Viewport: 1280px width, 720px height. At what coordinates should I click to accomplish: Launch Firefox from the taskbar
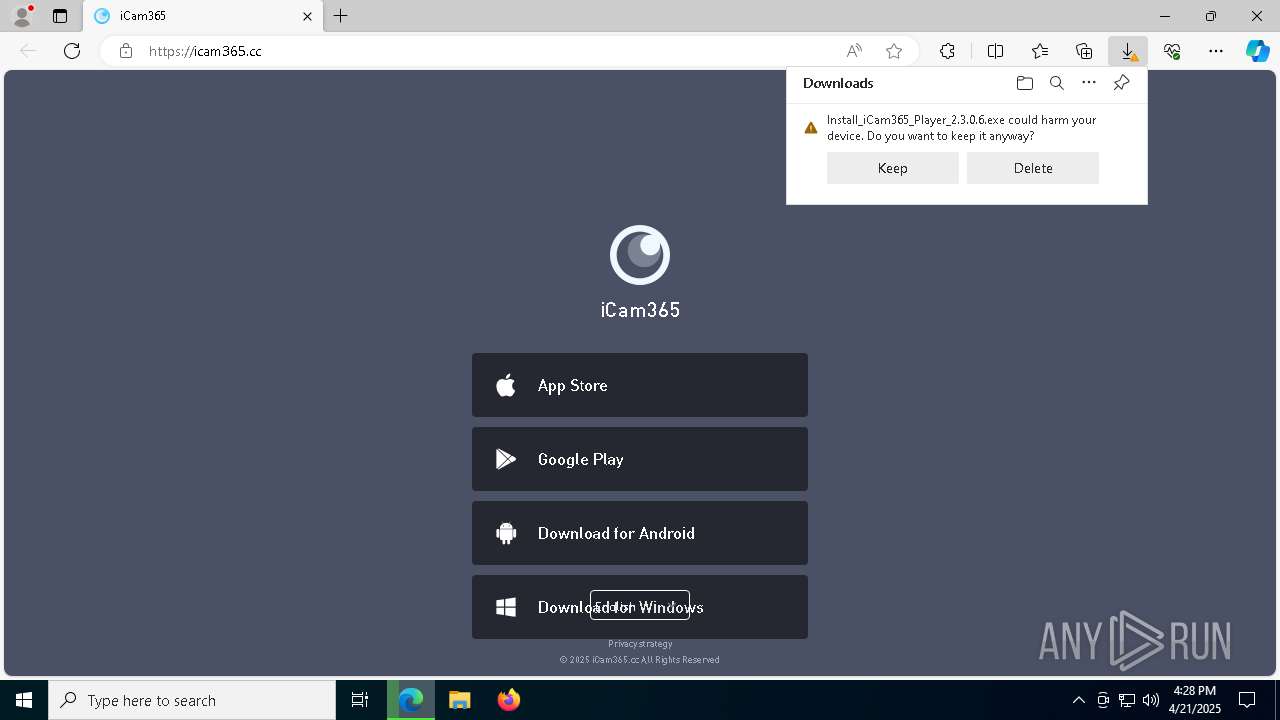pos(509,700)
